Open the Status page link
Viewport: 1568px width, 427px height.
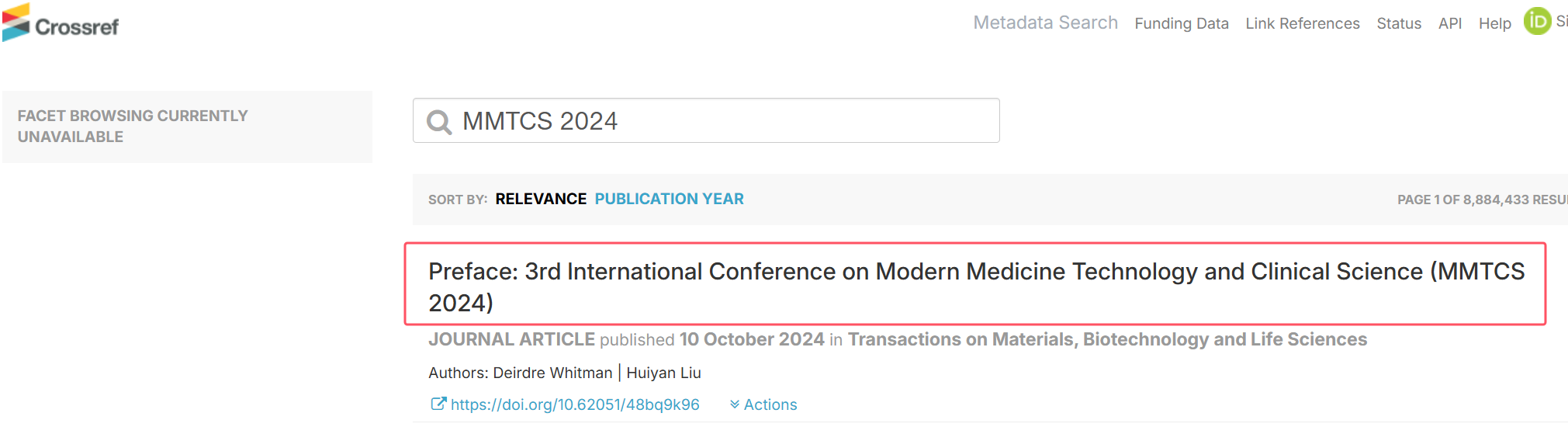coord(1399,23)
